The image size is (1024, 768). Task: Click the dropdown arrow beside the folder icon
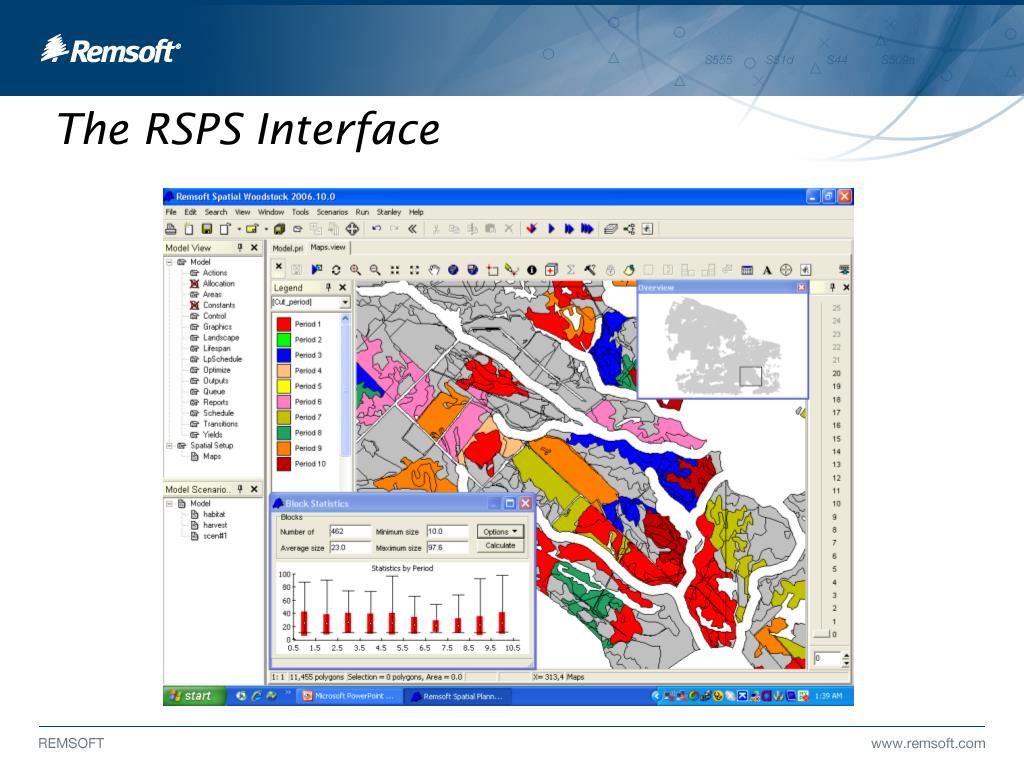click(x=266, y=229)
